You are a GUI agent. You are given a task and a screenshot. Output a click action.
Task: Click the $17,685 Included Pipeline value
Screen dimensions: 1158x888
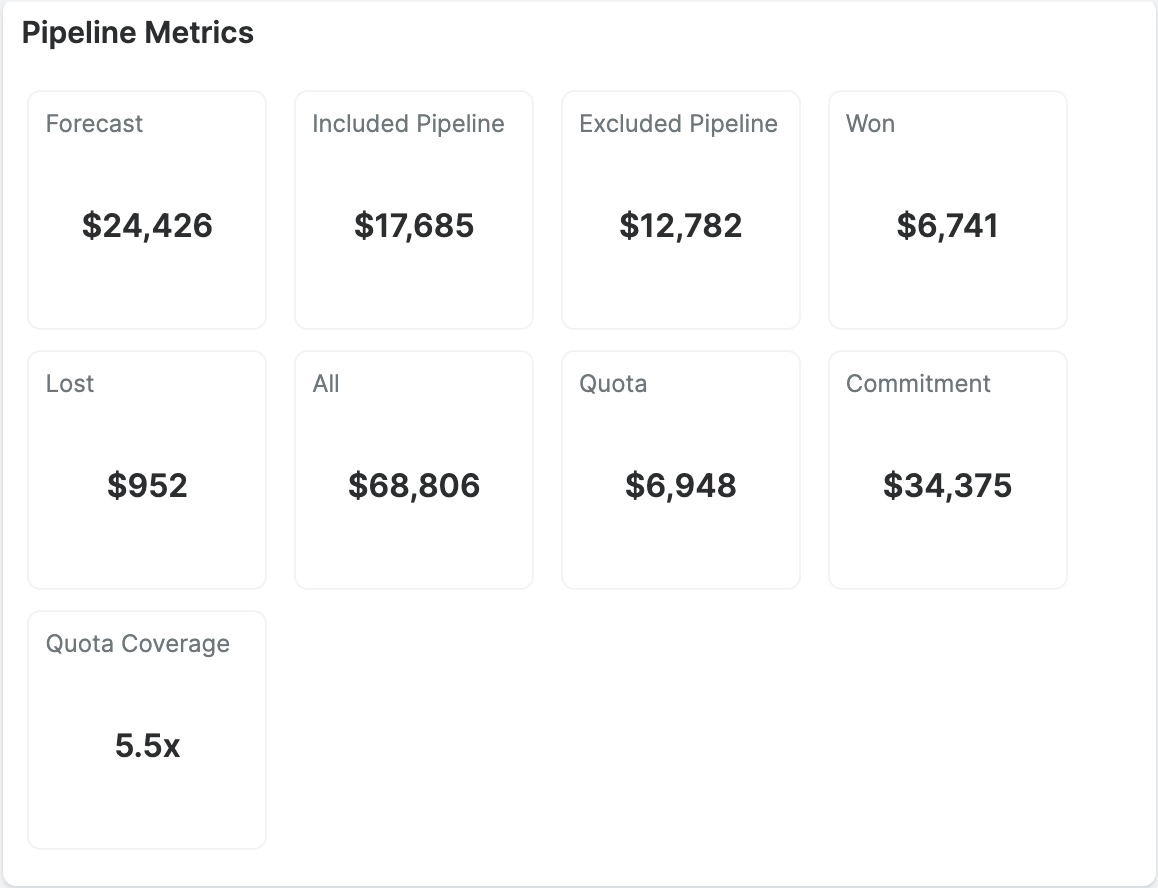(413, 226)
